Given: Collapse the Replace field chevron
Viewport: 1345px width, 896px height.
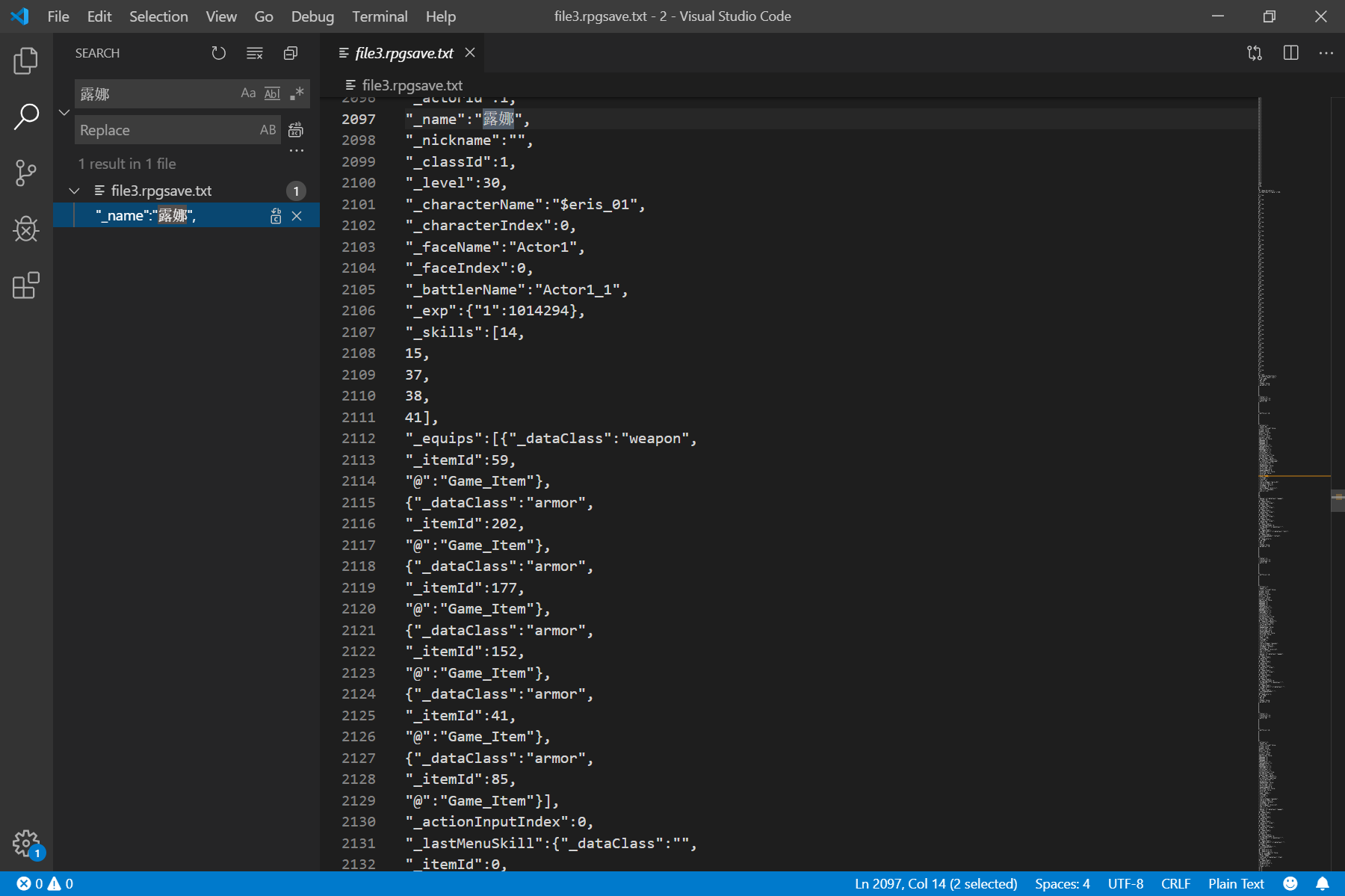Looking at the screenshot, I should [x=64, y=112].
